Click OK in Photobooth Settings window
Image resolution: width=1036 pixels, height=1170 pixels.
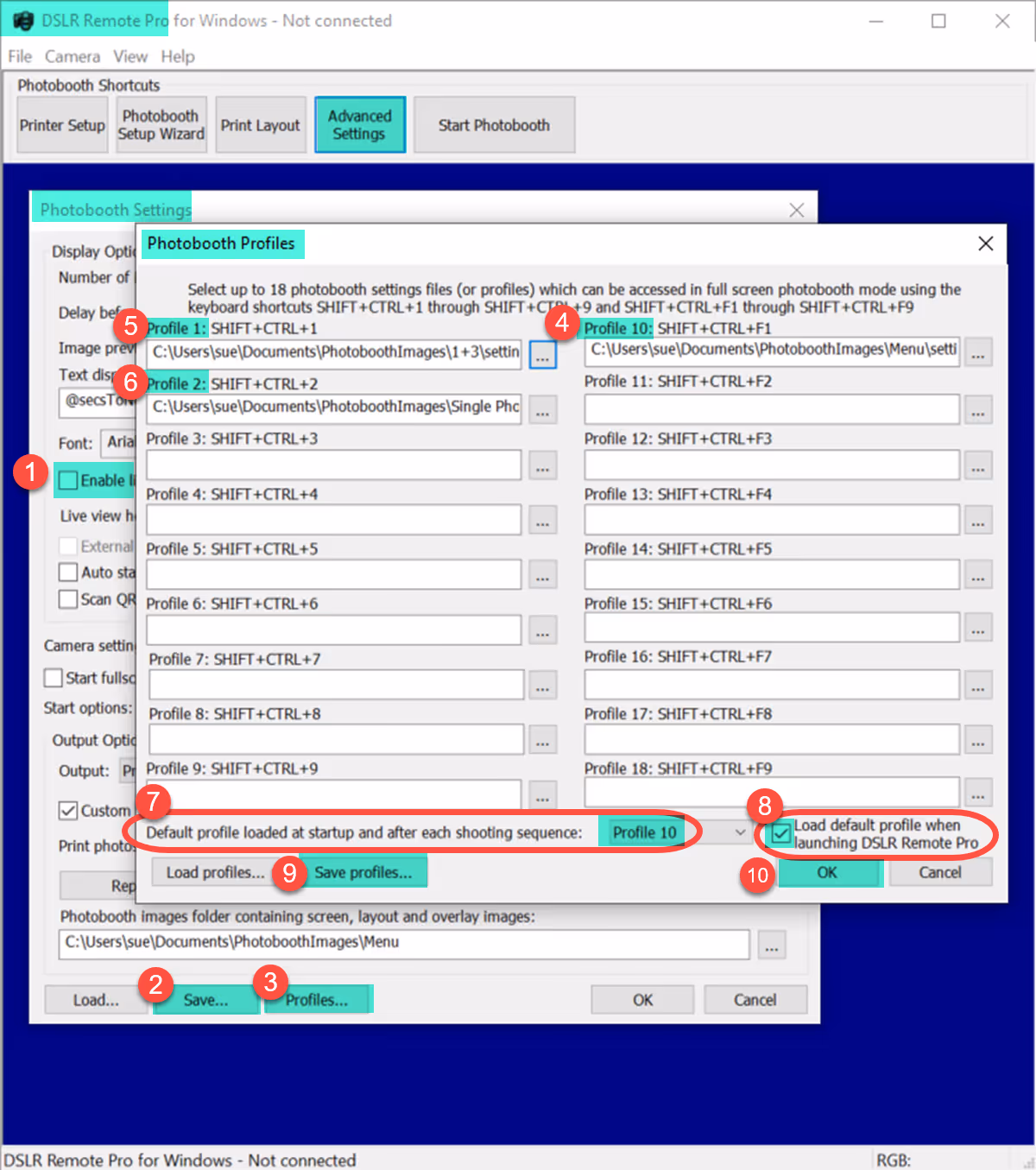(642, 1000)
